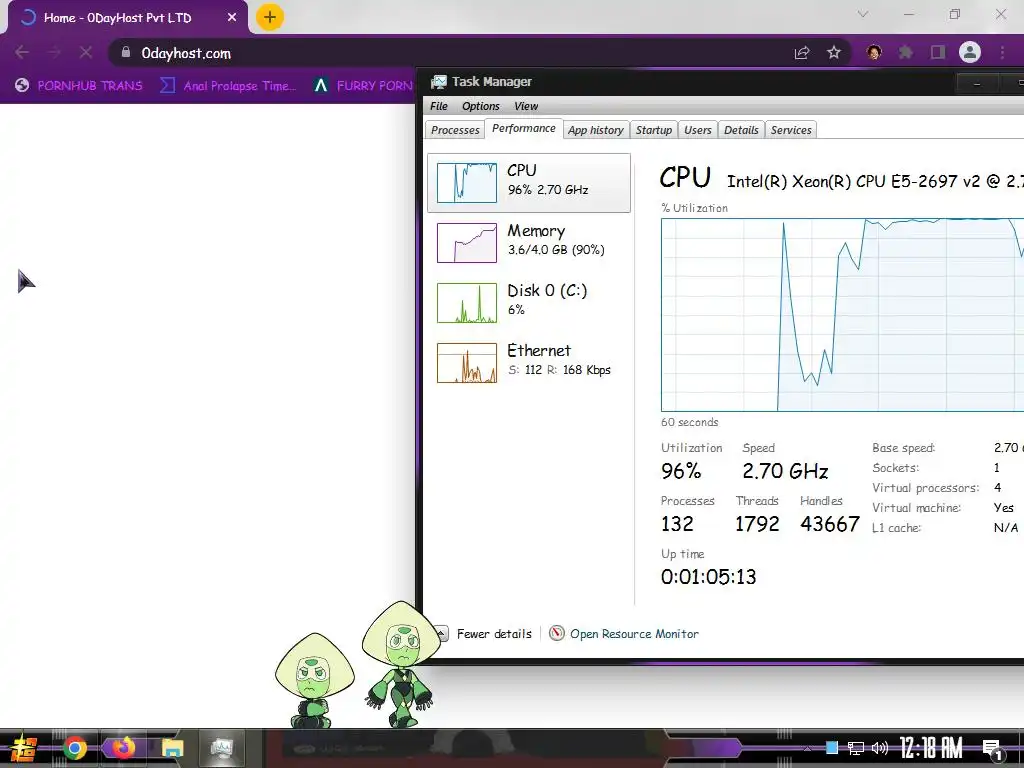Viewport: 1024px width, 768px height.
Task: Open Firefox from the taskbar
Action: pos(123,748)
